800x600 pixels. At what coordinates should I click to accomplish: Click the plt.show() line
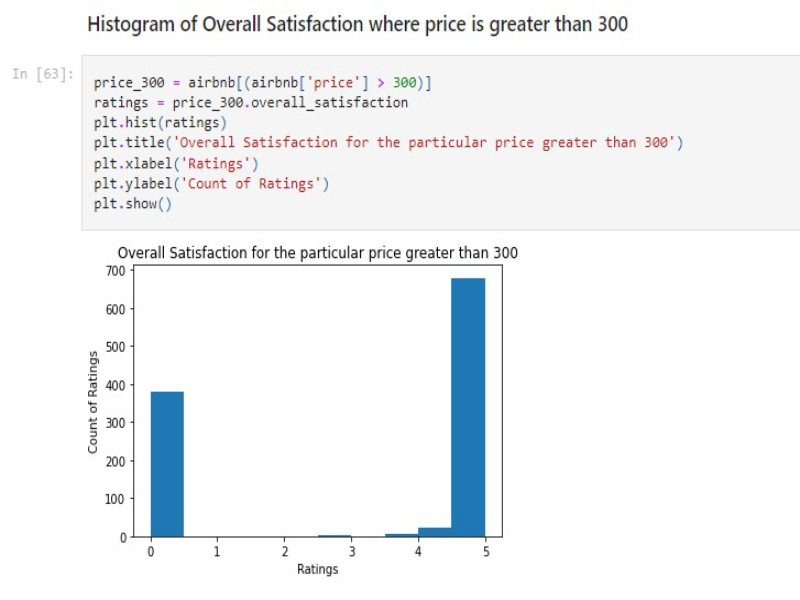133,204
